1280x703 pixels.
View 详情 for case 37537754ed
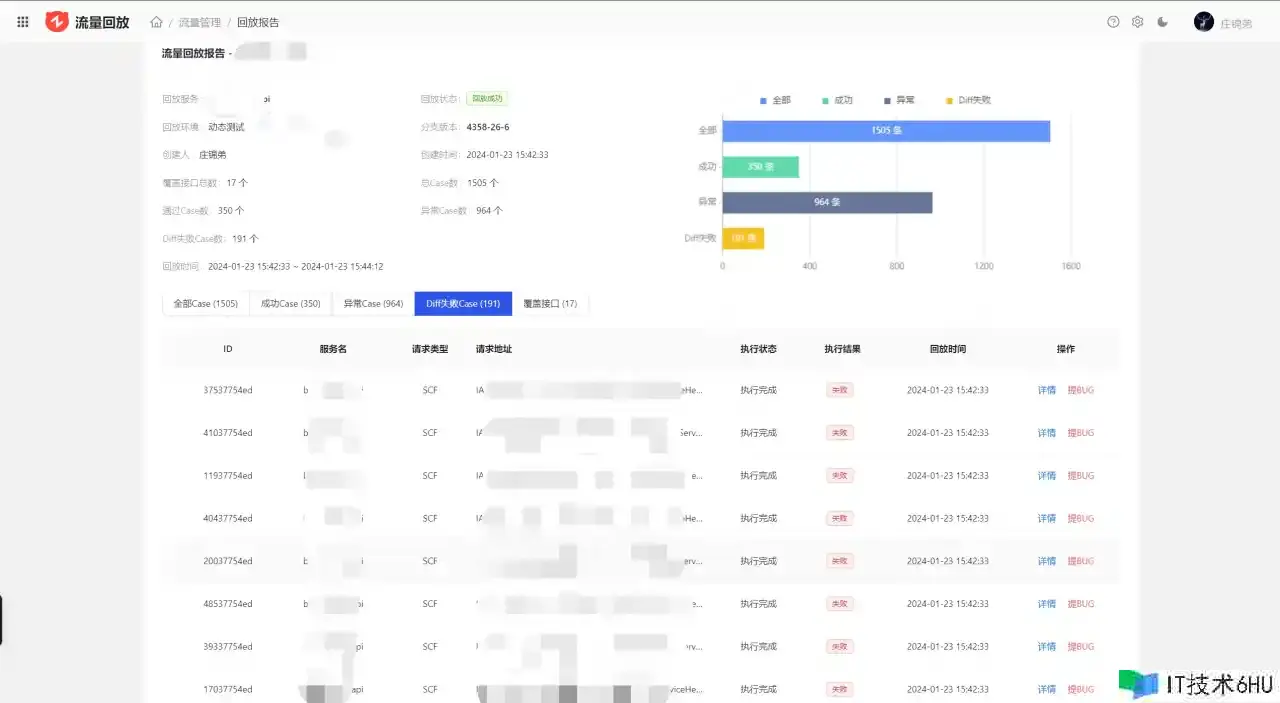point(1046,390)
